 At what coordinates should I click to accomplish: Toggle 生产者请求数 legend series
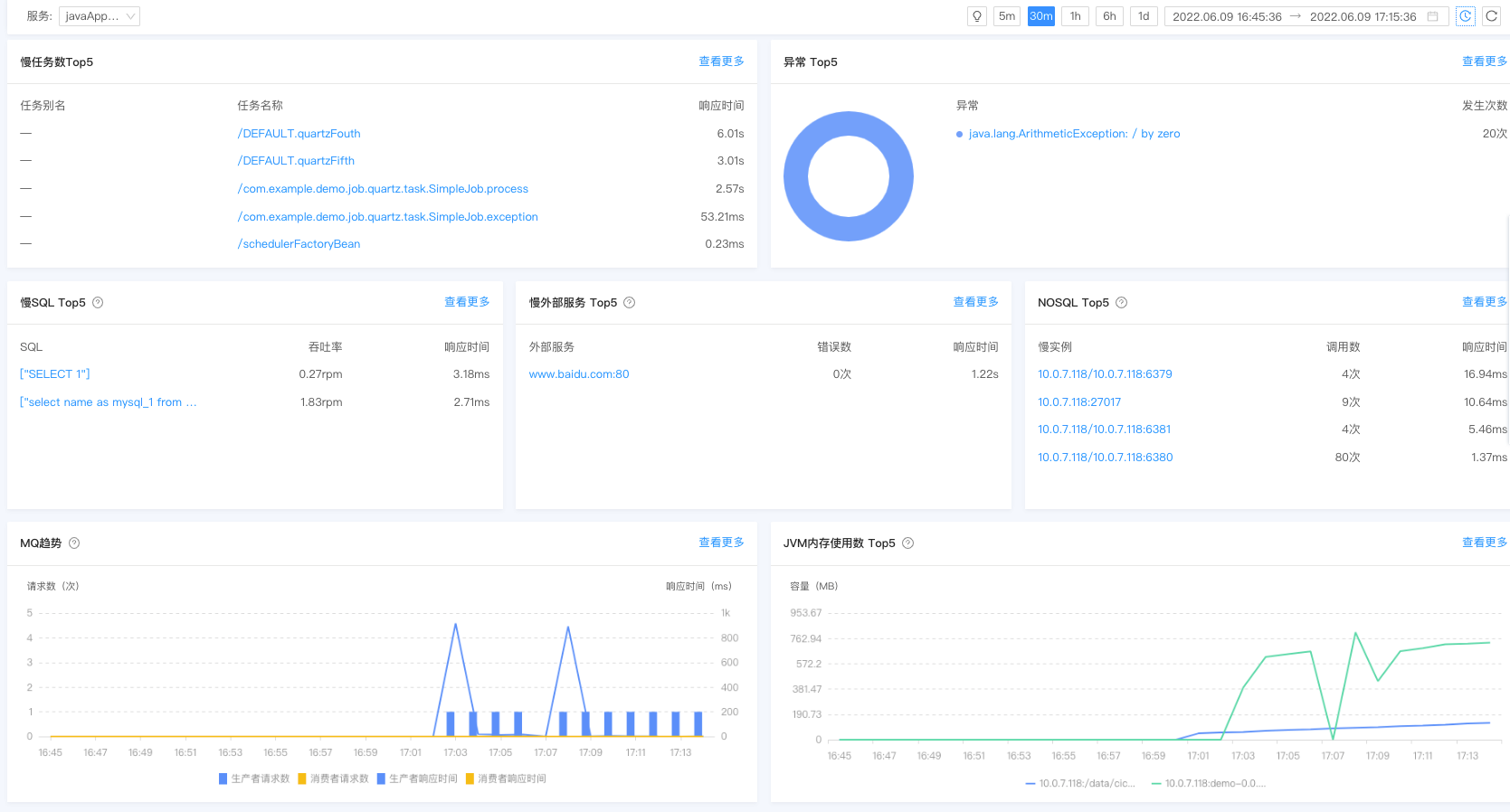[x=254, y=779]
